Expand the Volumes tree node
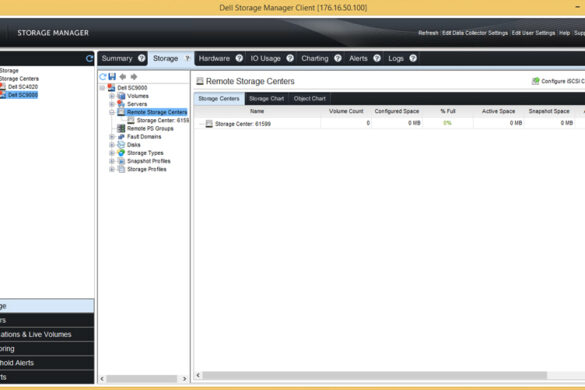This screenshot has height=390, width=585. tap(112, 96)
